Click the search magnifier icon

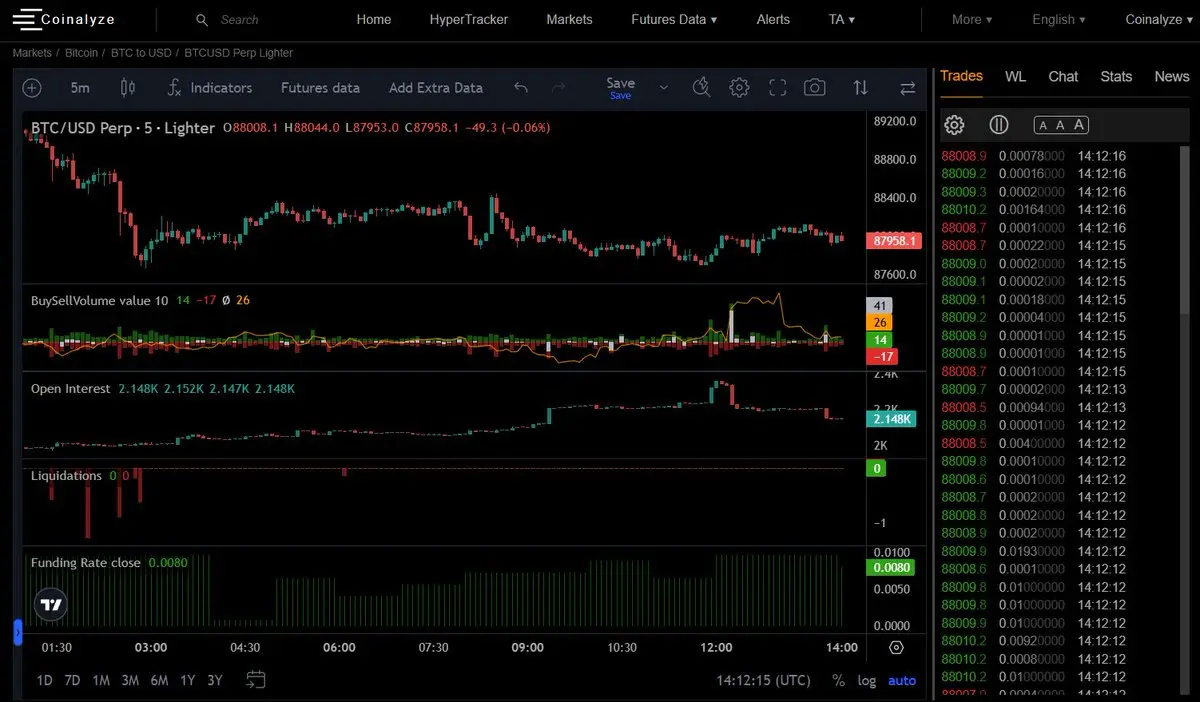202,20
